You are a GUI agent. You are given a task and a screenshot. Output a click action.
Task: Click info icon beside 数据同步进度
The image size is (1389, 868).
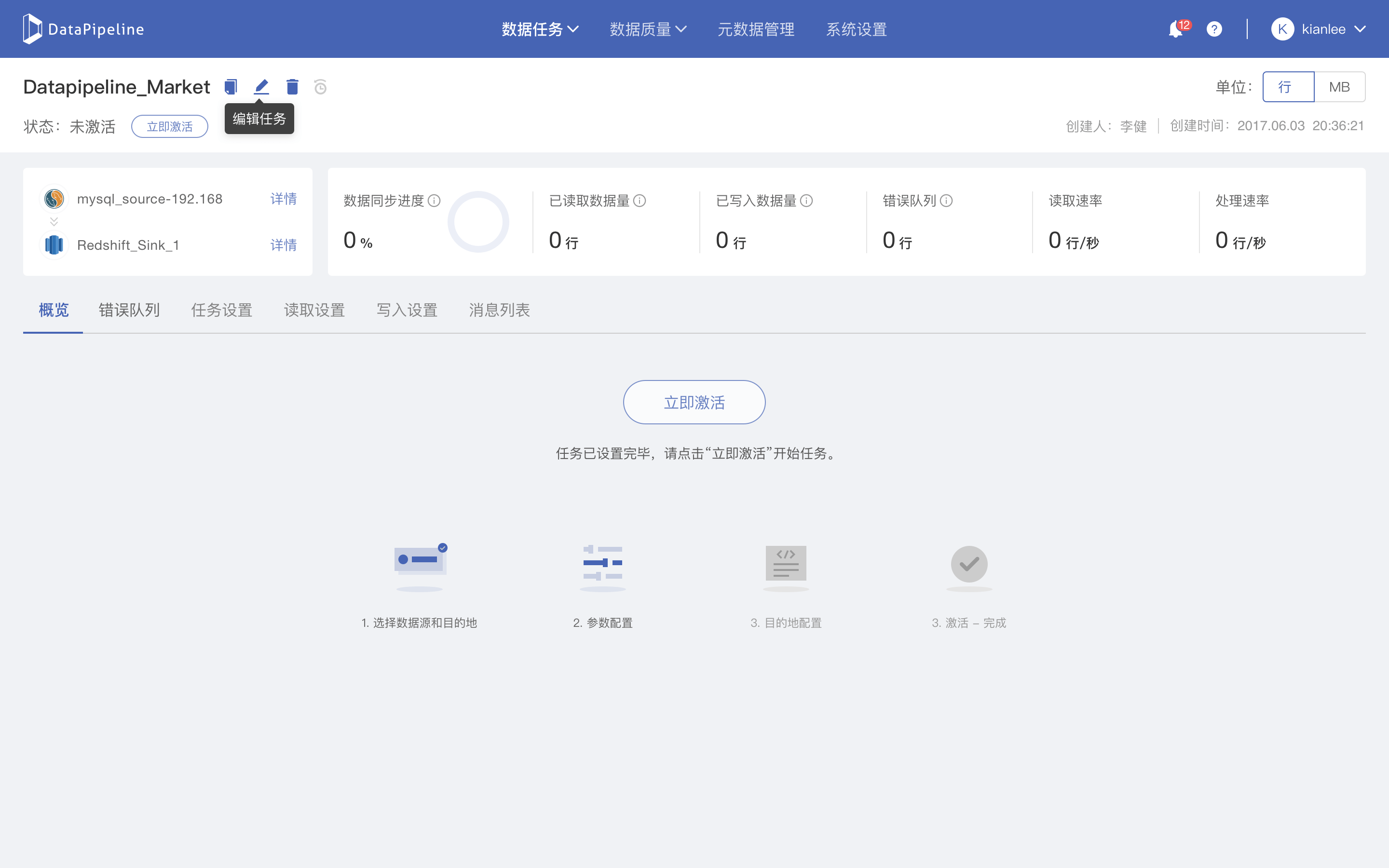(x=435, y=200)
